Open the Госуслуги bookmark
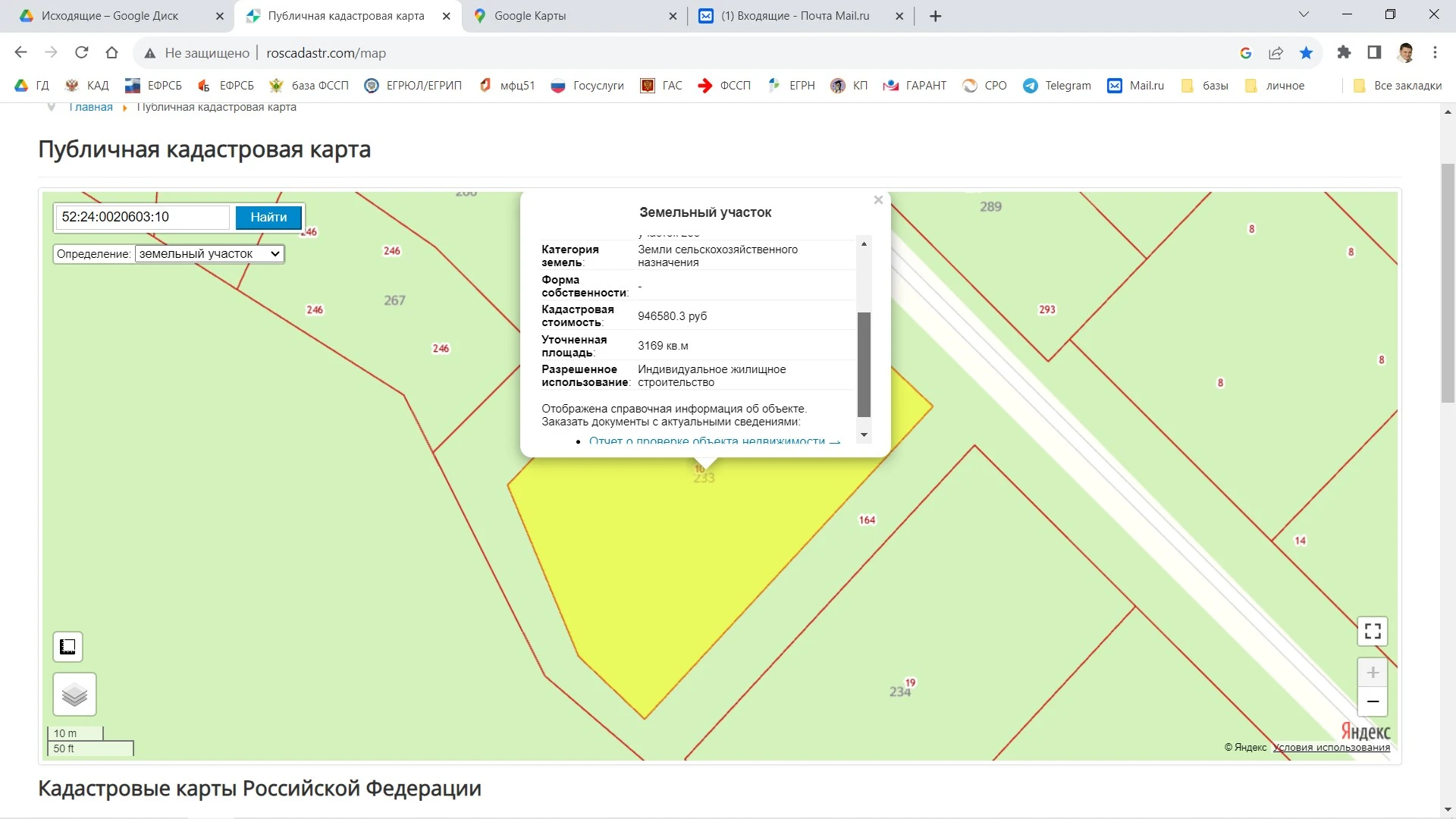The height and width of the screenshot is (819, 1456). click(x=587, y=86)
